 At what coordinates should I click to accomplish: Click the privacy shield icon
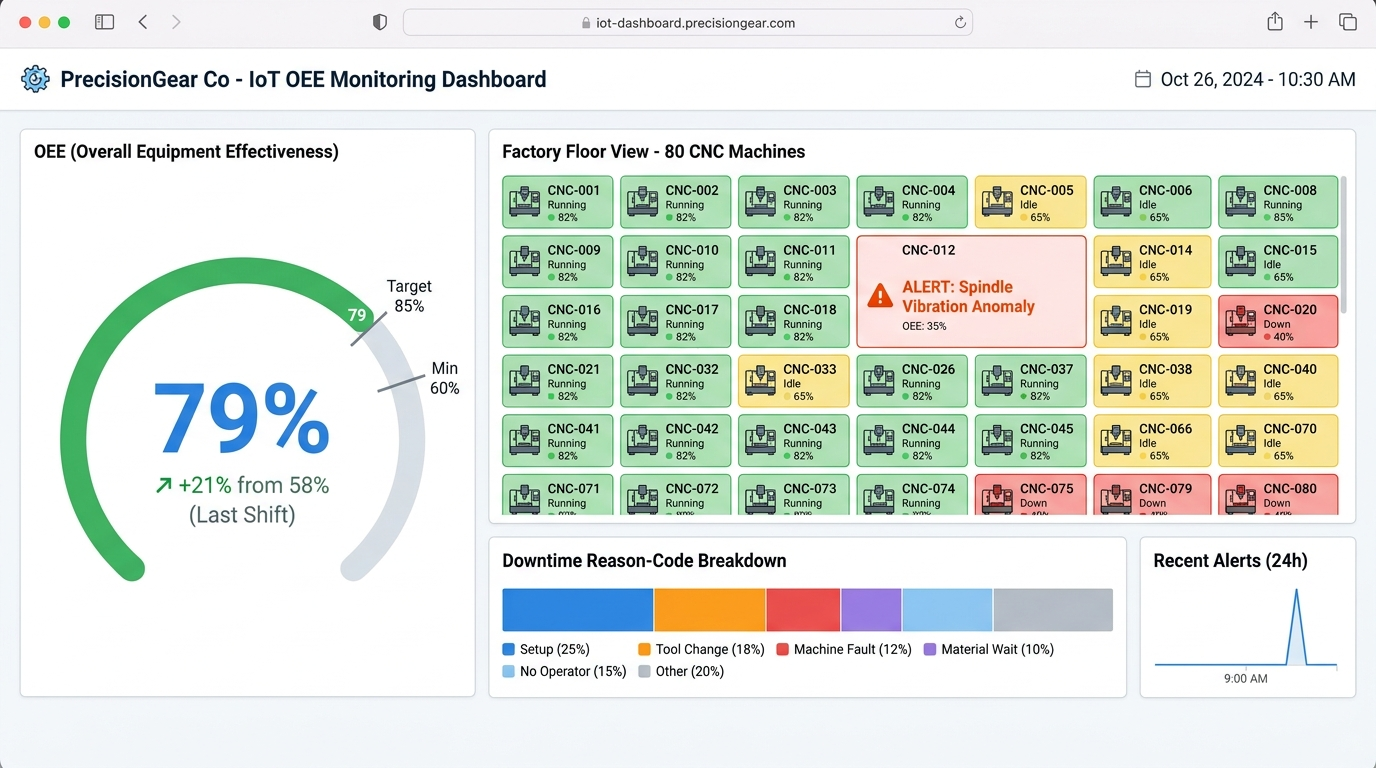(380, 22)
